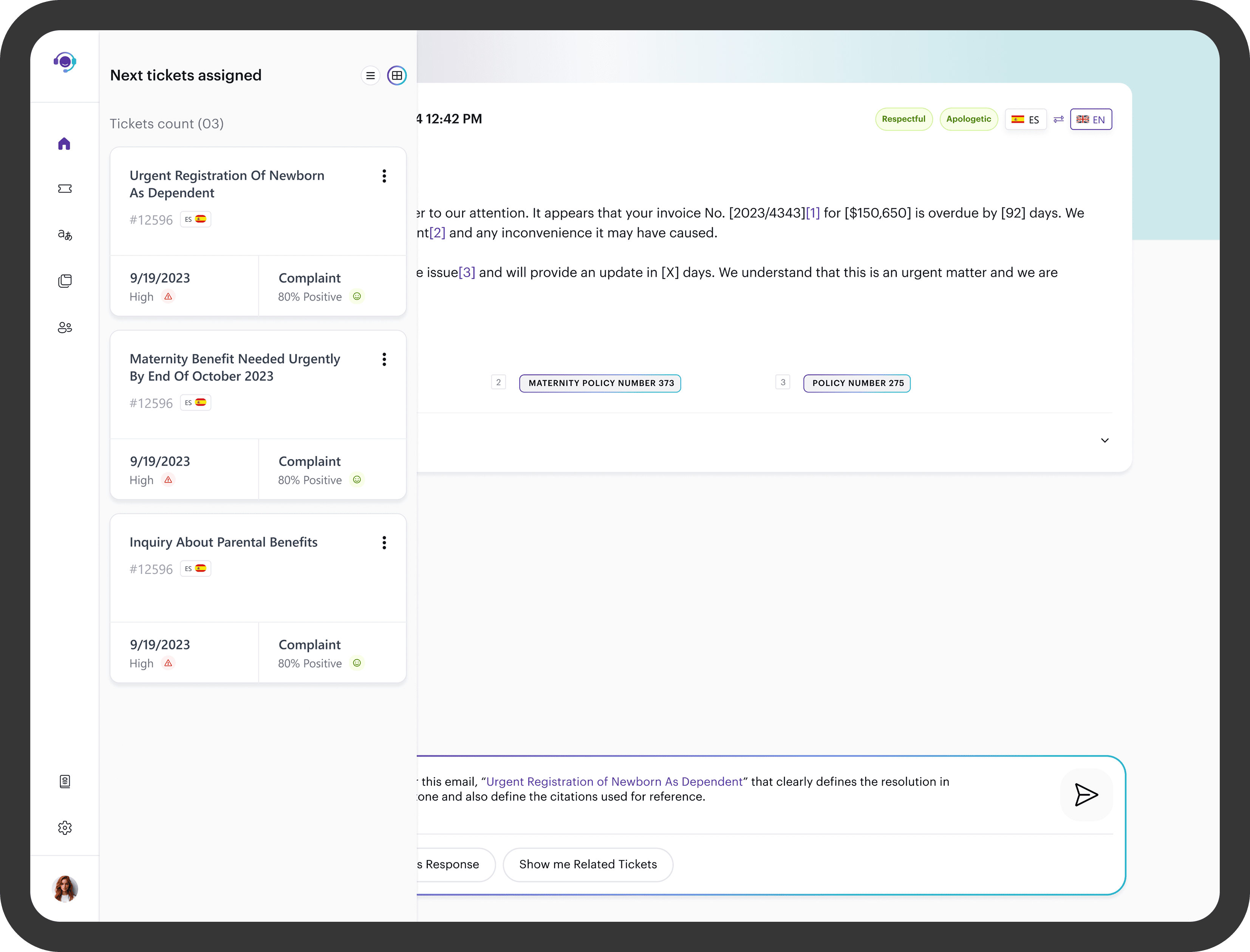Expand the chevron below the citations
The image size is (1250, 952).
coord(1104,440)
